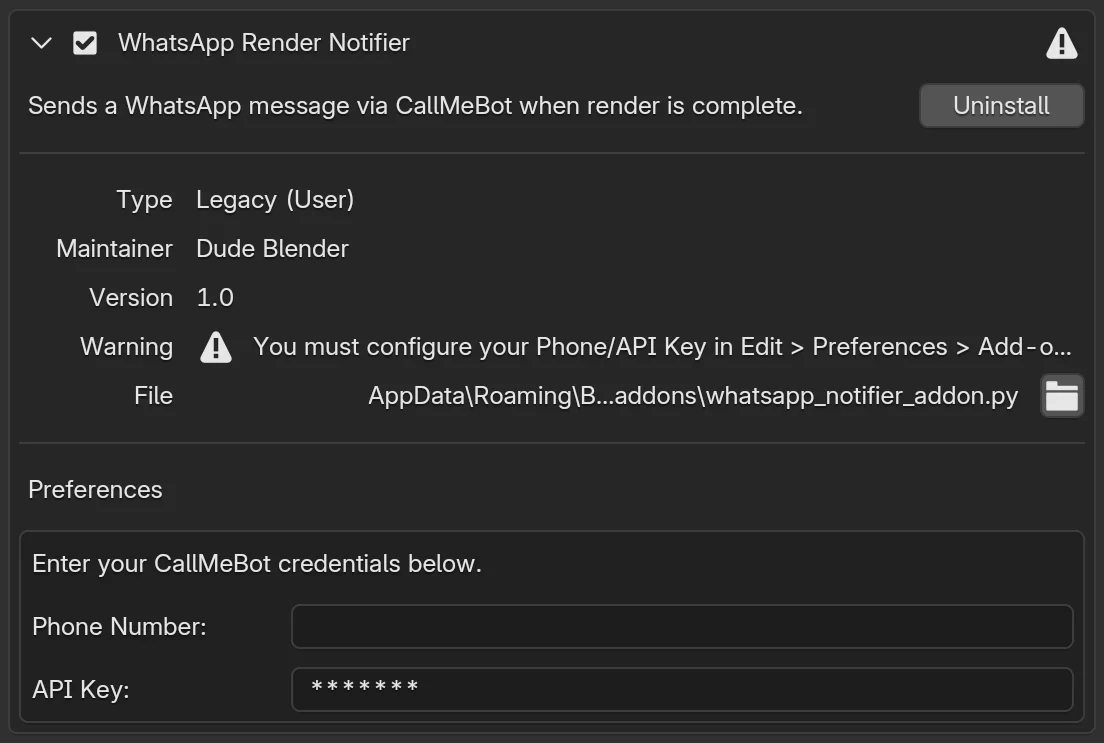
Task: Click the 'Enter your CallMeBot credentials' text
Action: click(257, 564)
